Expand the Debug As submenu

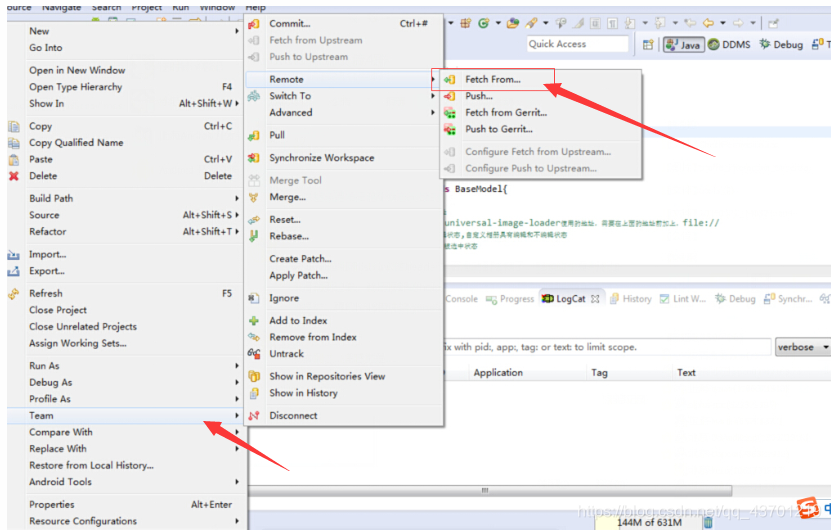point(237,382)
